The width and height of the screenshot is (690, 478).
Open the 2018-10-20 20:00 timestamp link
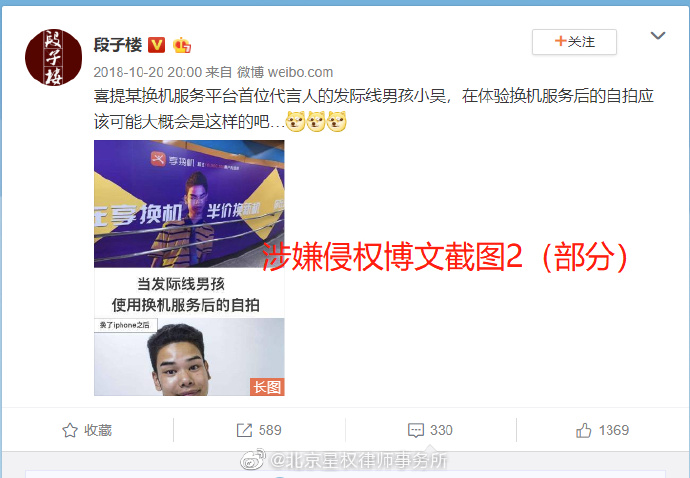point(147,72)
